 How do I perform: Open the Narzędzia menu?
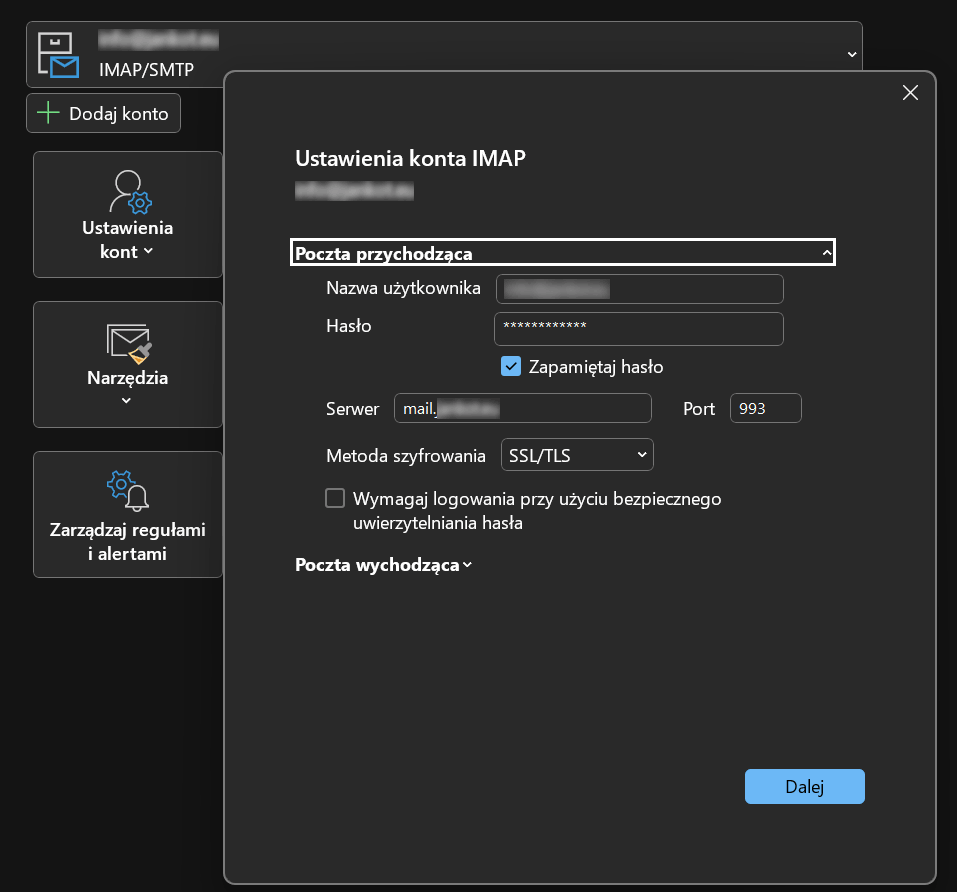(128, 364)
